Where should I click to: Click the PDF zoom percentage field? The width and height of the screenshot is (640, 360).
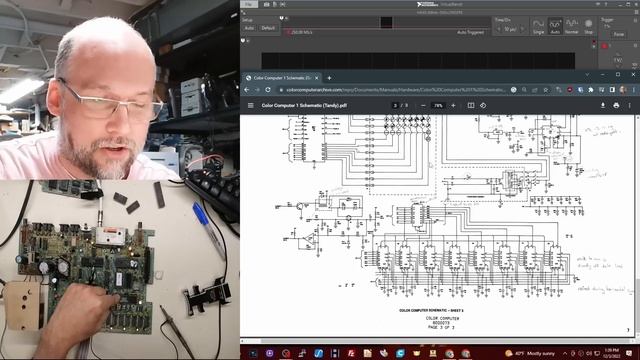pos(438,105)
